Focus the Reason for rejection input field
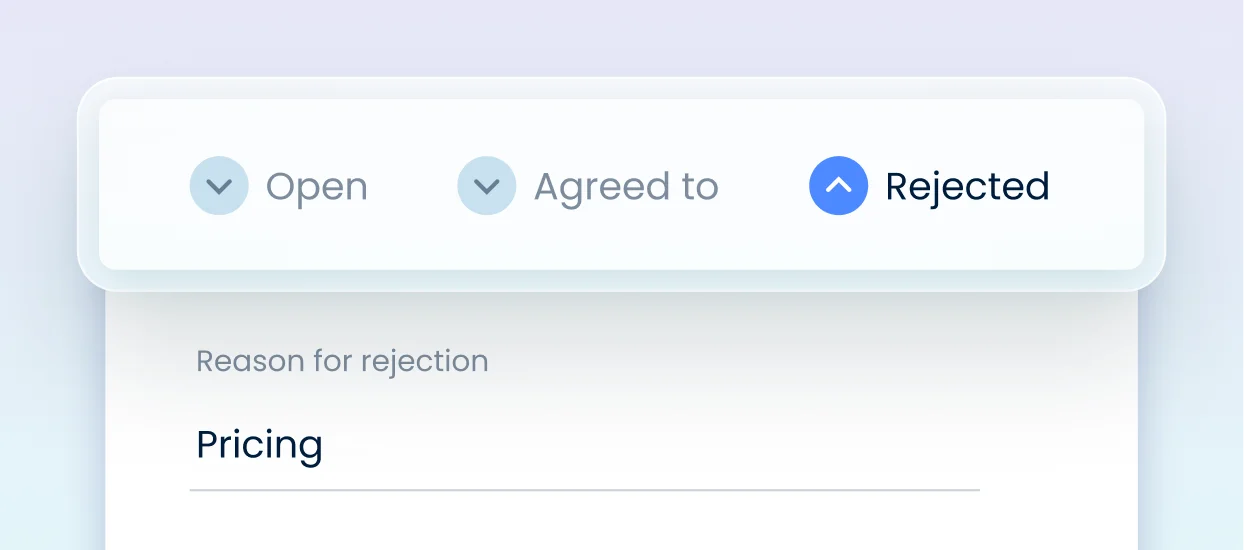This screenshot has height=550, width=1244. (x=584, y=445)
